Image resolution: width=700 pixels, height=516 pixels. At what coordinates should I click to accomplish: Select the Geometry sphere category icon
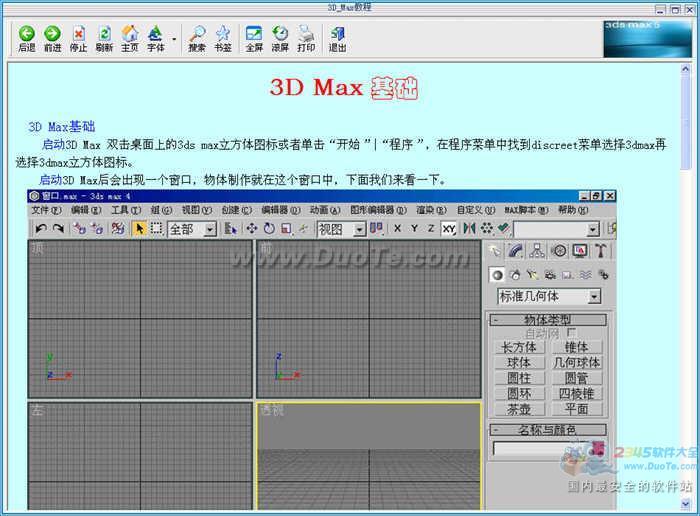[x=497, y=275]
